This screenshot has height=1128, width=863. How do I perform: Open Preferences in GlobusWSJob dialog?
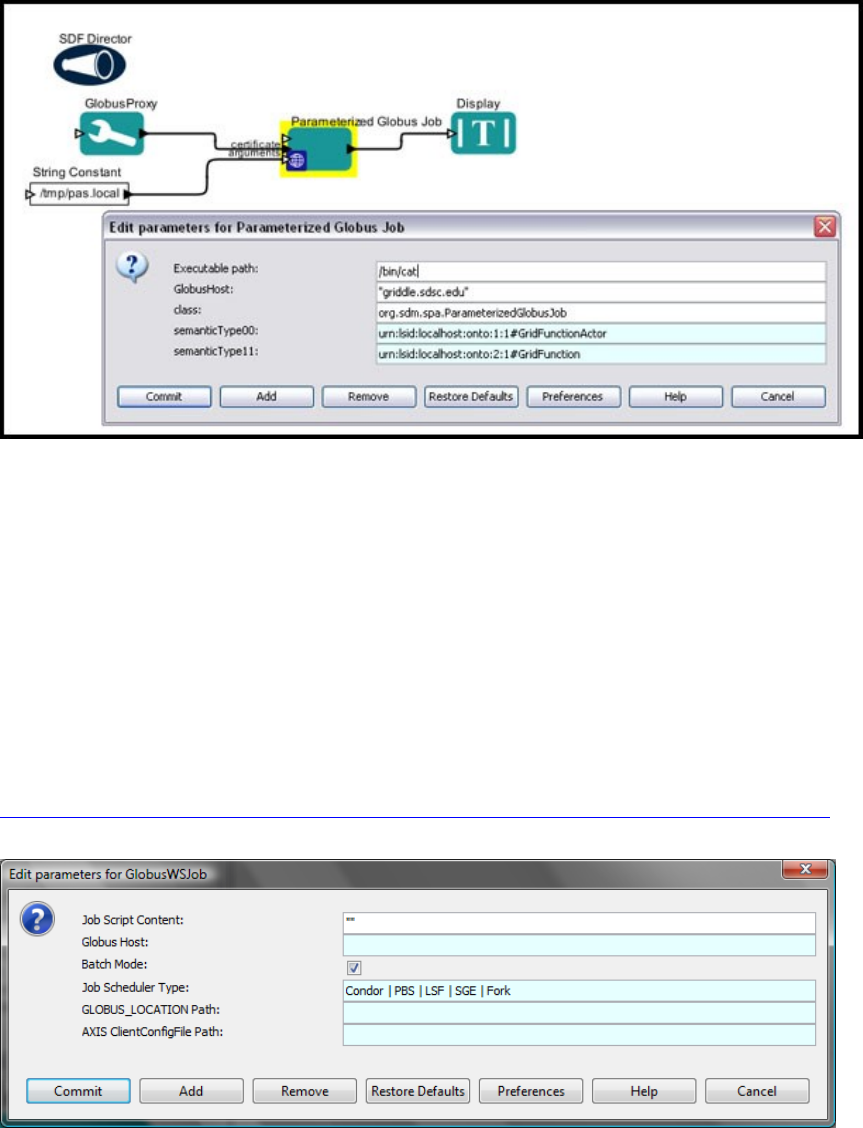pyautogui.click(x=531, y=1091)
